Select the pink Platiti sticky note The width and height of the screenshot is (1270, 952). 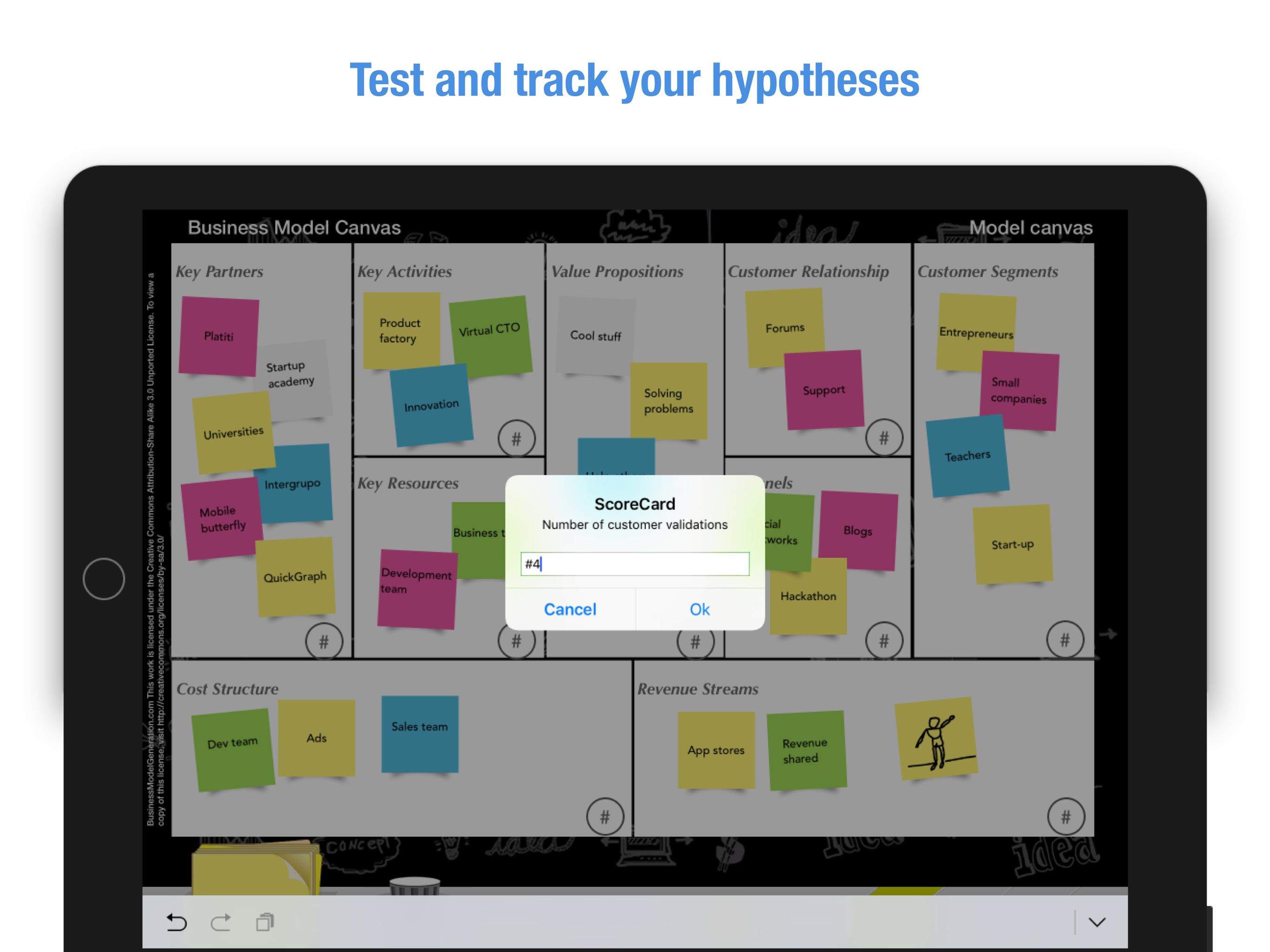[219, 336]
